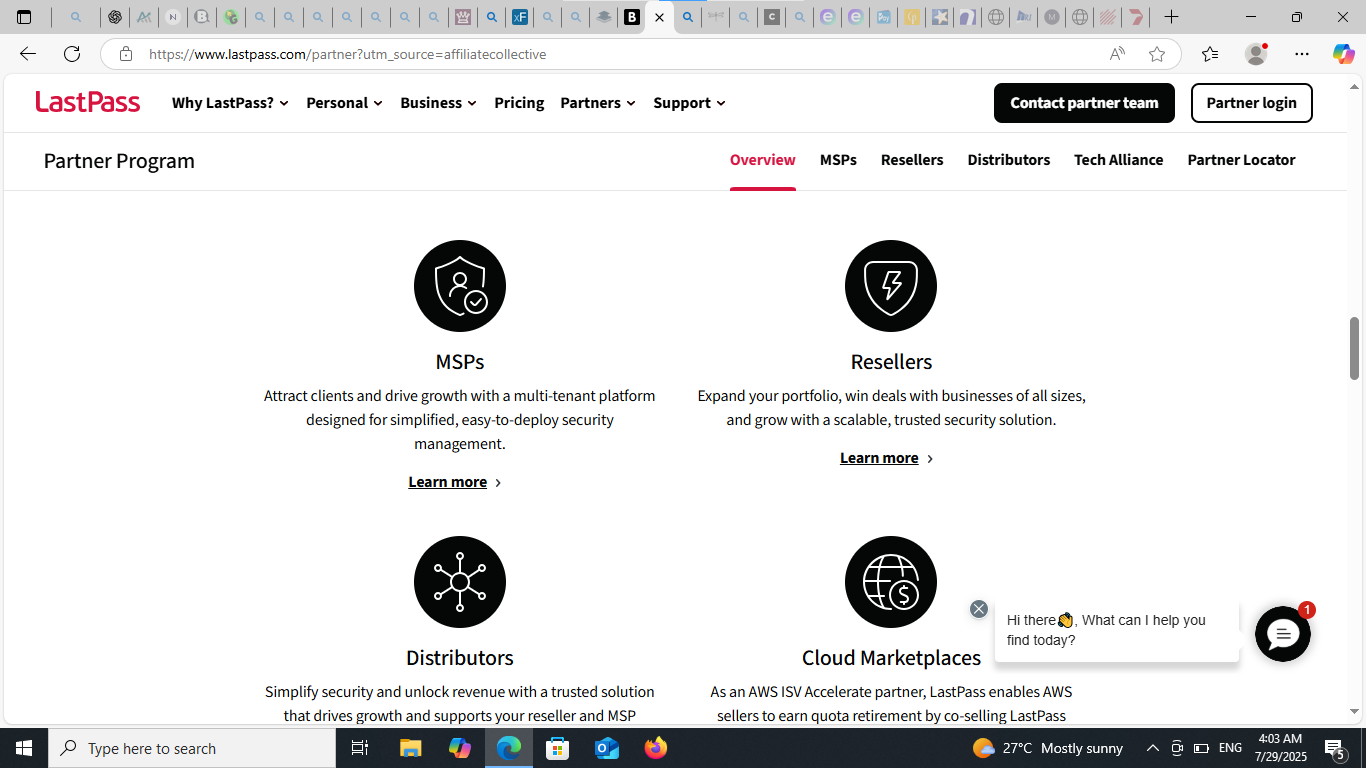Follow Learn more link under Resellers
Screen dimensions: 1366x768
(886, 458)
